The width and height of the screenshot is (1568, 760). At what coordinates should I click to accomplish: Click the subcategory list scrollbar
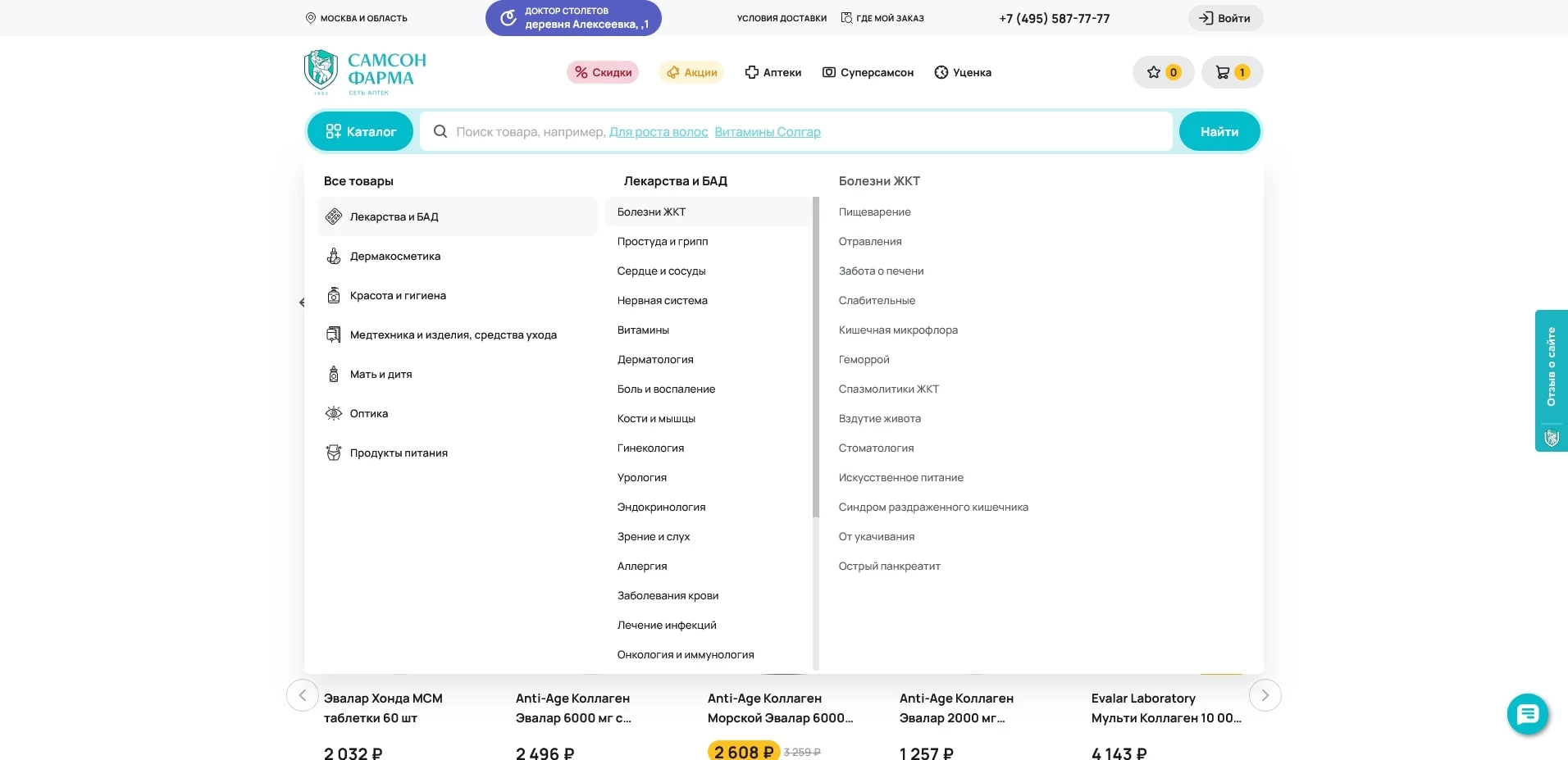coord(816,357)
